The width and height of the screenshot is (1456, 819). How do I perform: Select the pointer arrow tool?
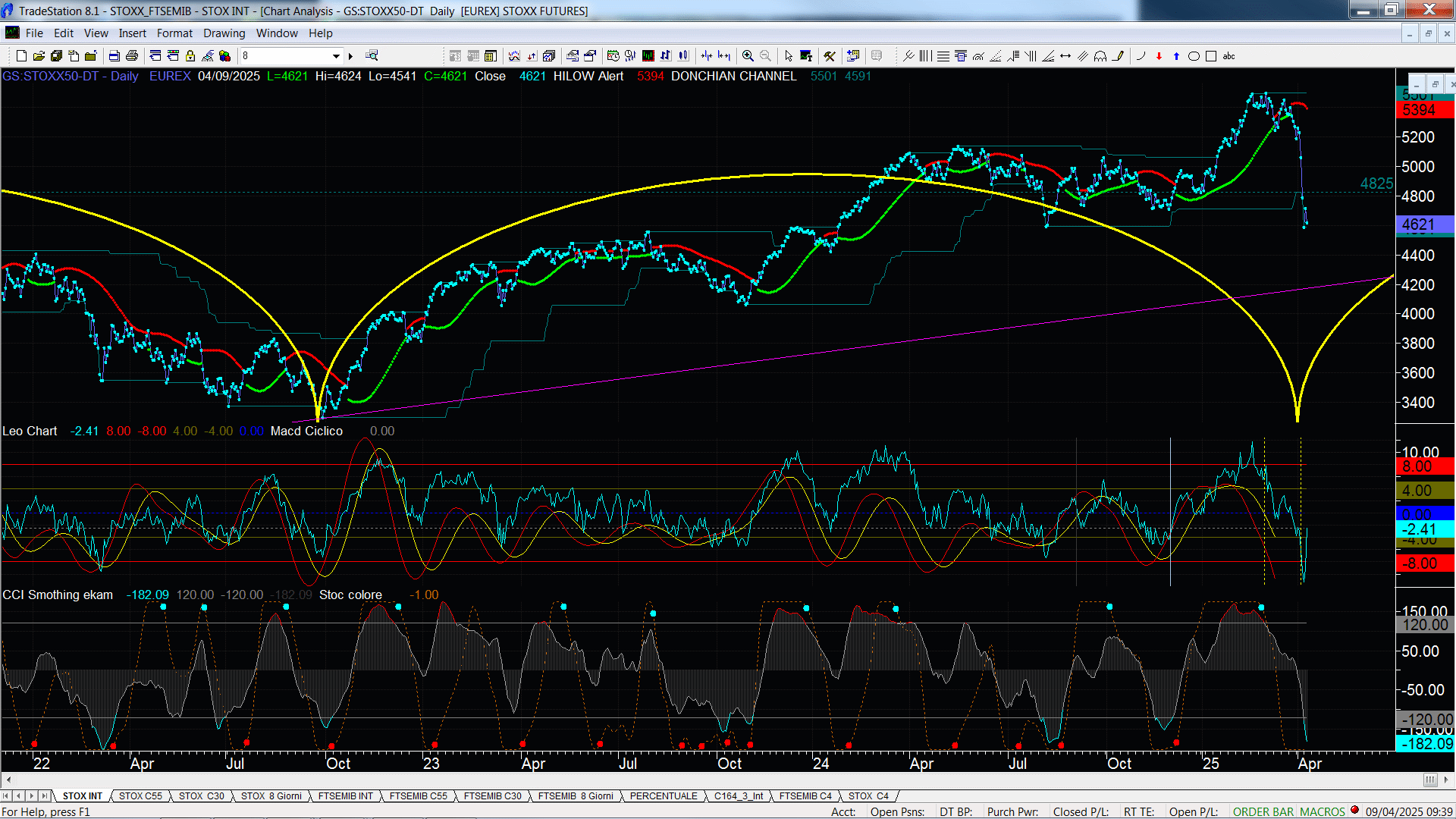pos(789,55)
